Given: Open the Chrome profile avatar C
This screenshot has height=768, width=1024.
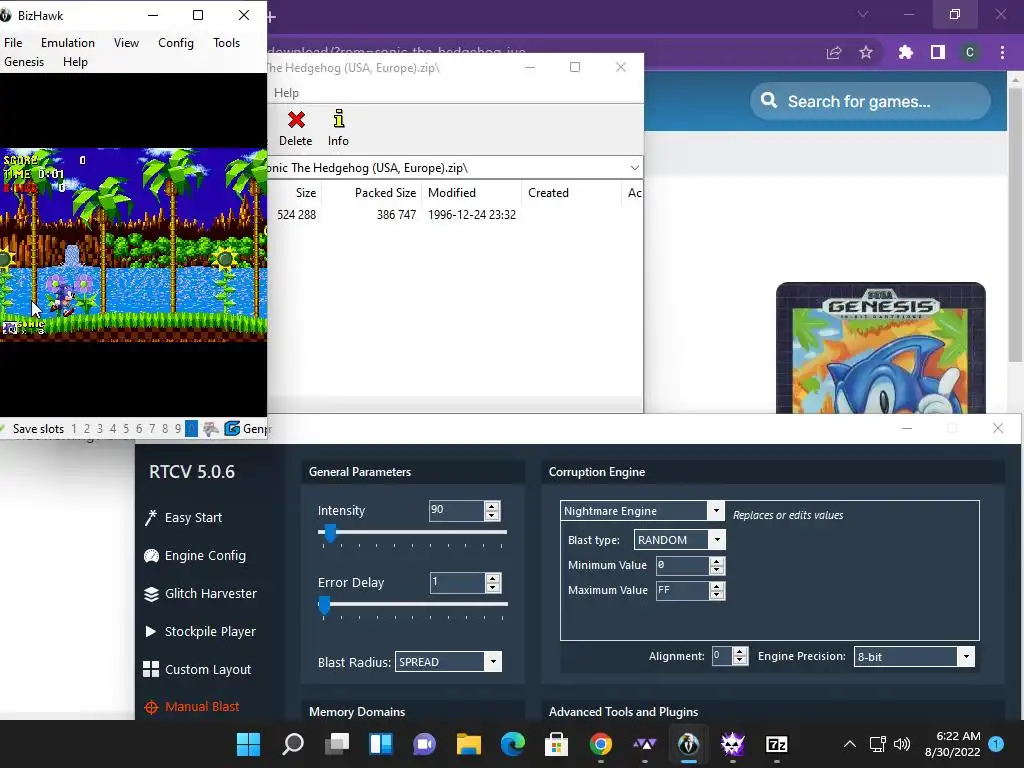Looking at the screenshot, I should pos(970,52).
